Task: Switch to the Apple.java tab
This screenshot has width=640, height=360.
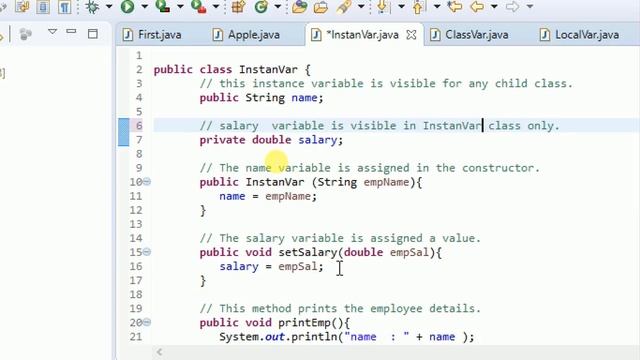Action: coord(246,35)
